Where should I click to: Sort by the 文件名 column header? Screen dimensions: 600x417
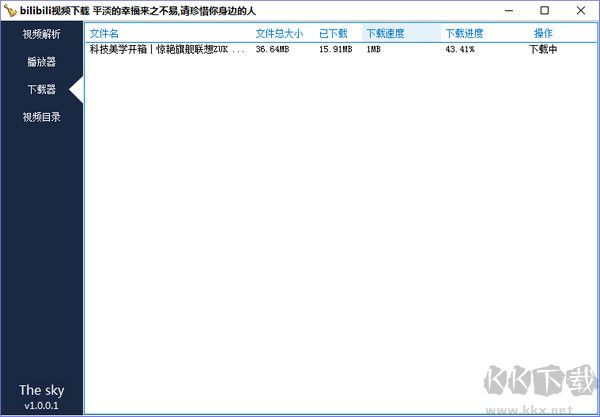[104, 34]
